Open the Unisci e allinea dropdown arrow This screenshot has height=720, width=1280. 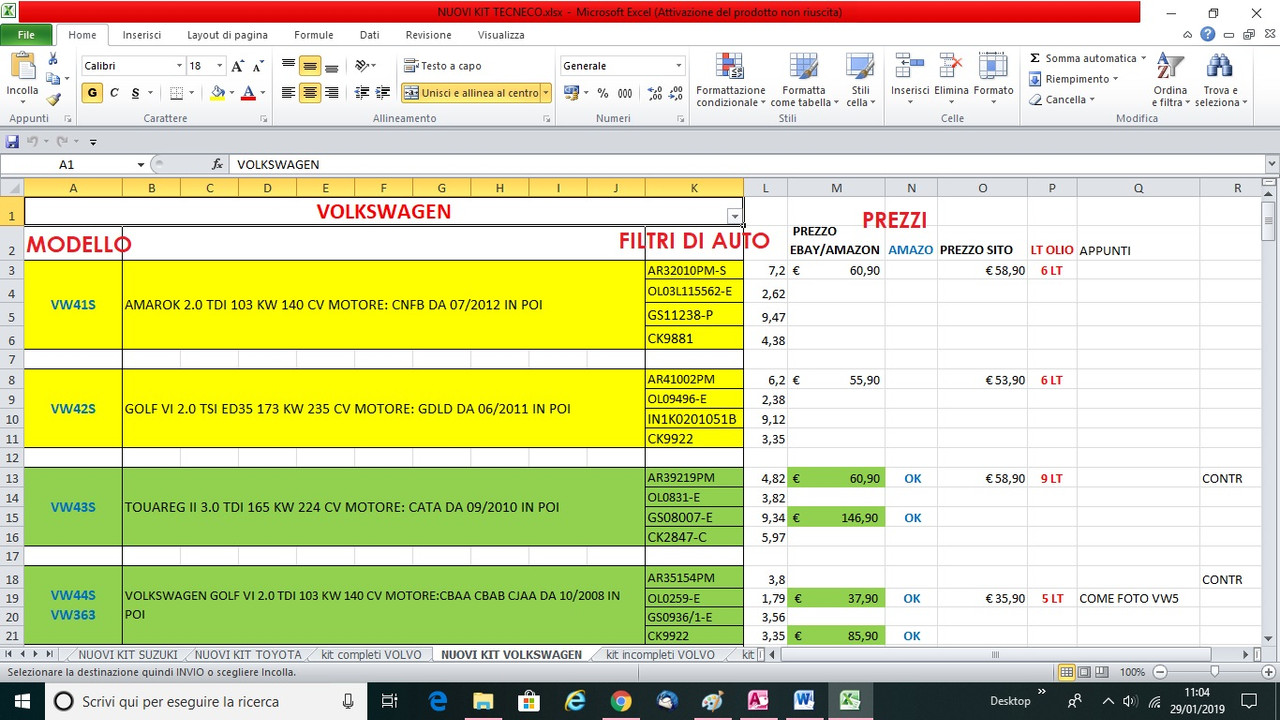[x=546, y=93]
